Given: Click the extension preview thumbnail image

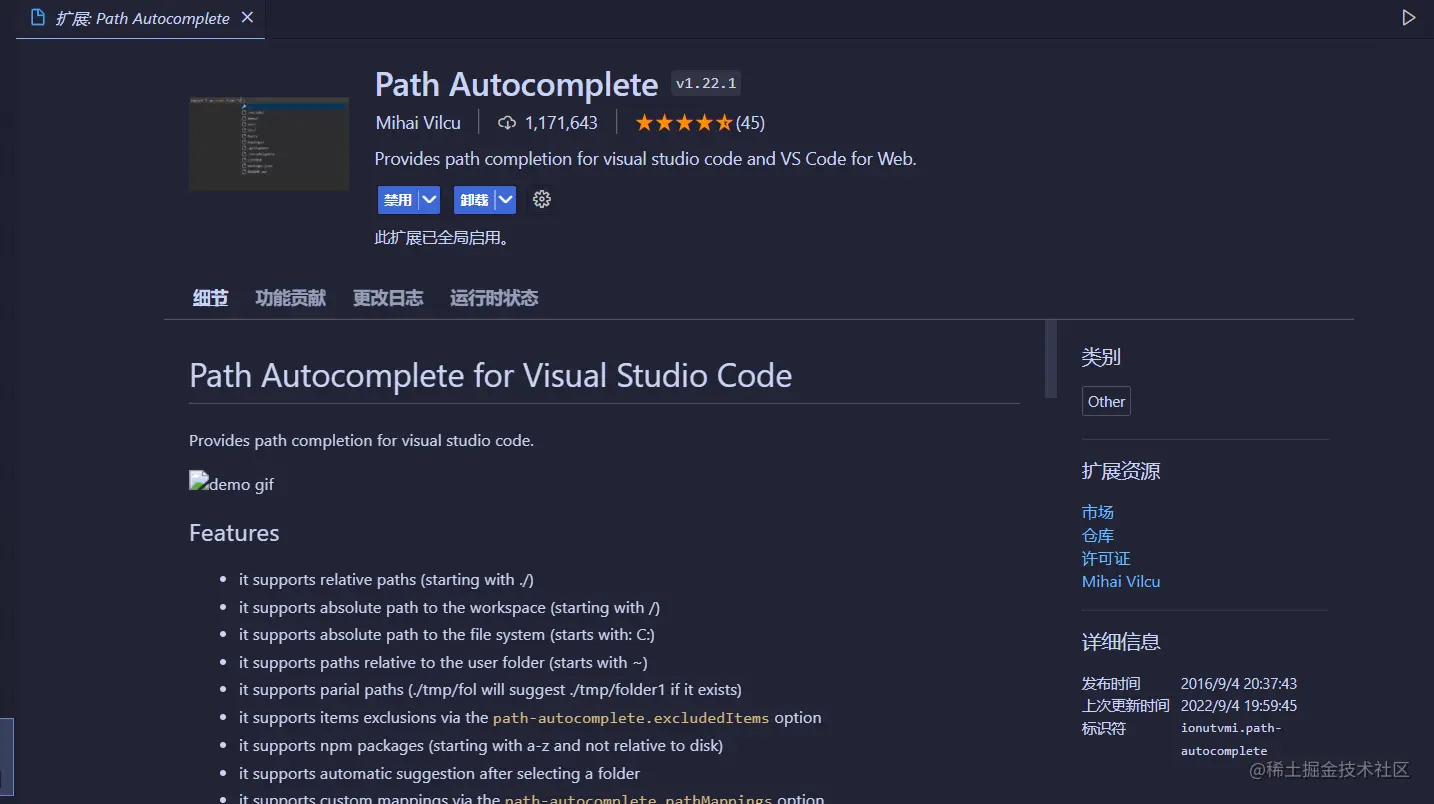Looking at the screenshot, I should click(x=269, y=144).
